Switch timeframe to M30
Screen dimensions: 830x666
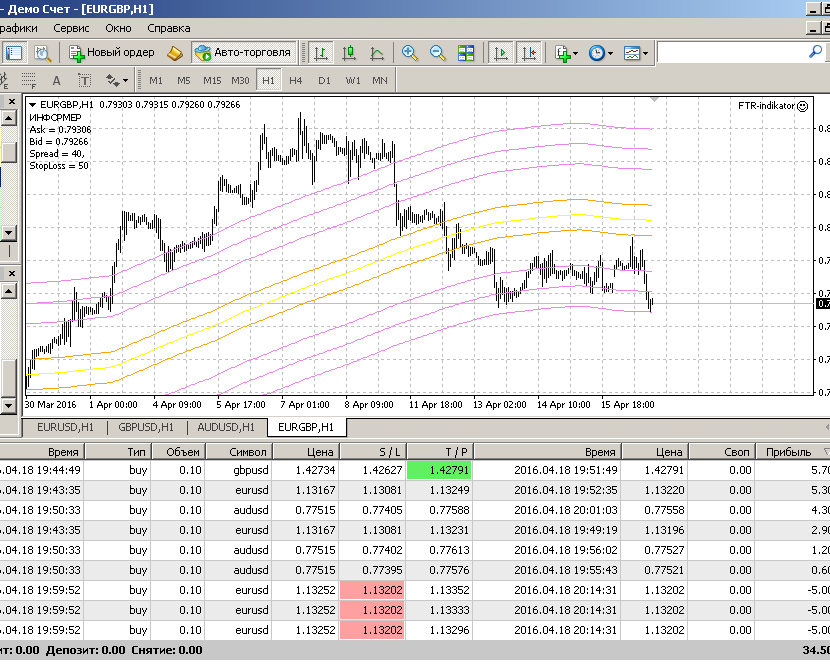[240, 80]
